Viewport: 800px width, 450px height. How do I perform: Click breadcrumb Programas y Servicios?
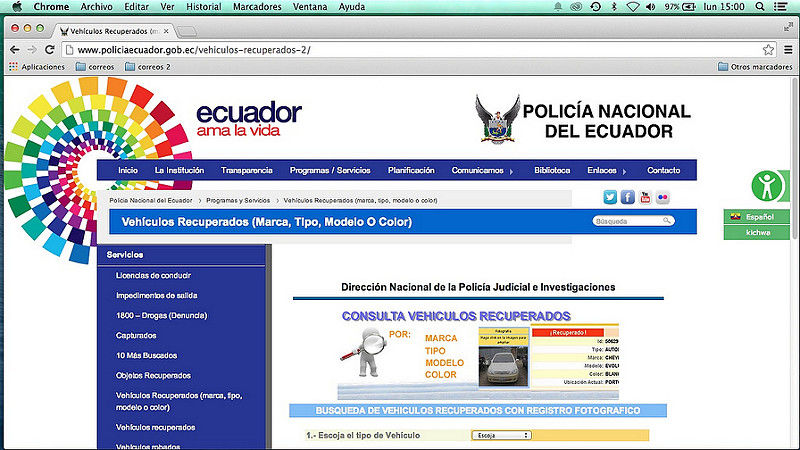[x=238, y=201]
